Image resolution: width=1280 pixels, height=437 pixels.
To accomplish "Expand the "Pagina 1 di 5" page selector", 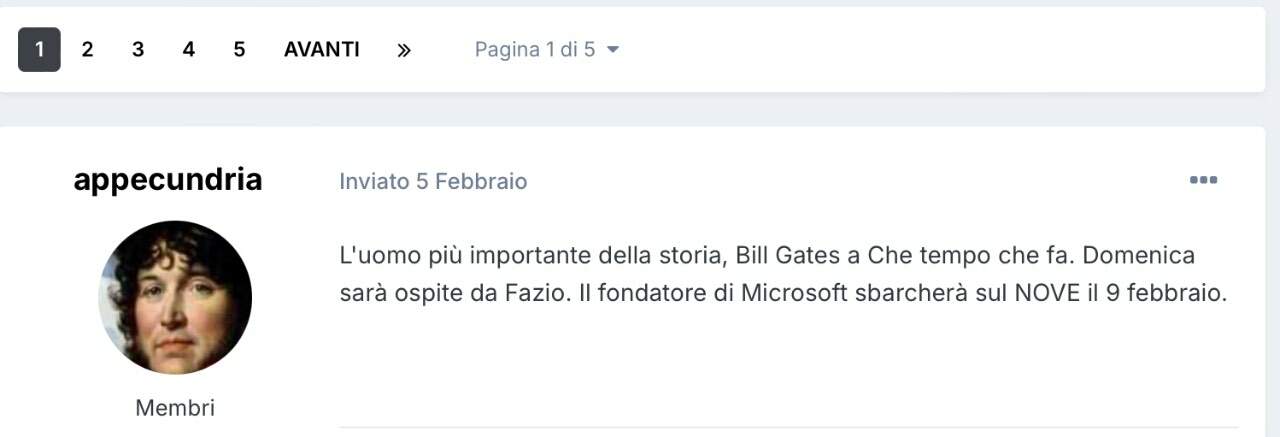I will [x=536, y=50].
